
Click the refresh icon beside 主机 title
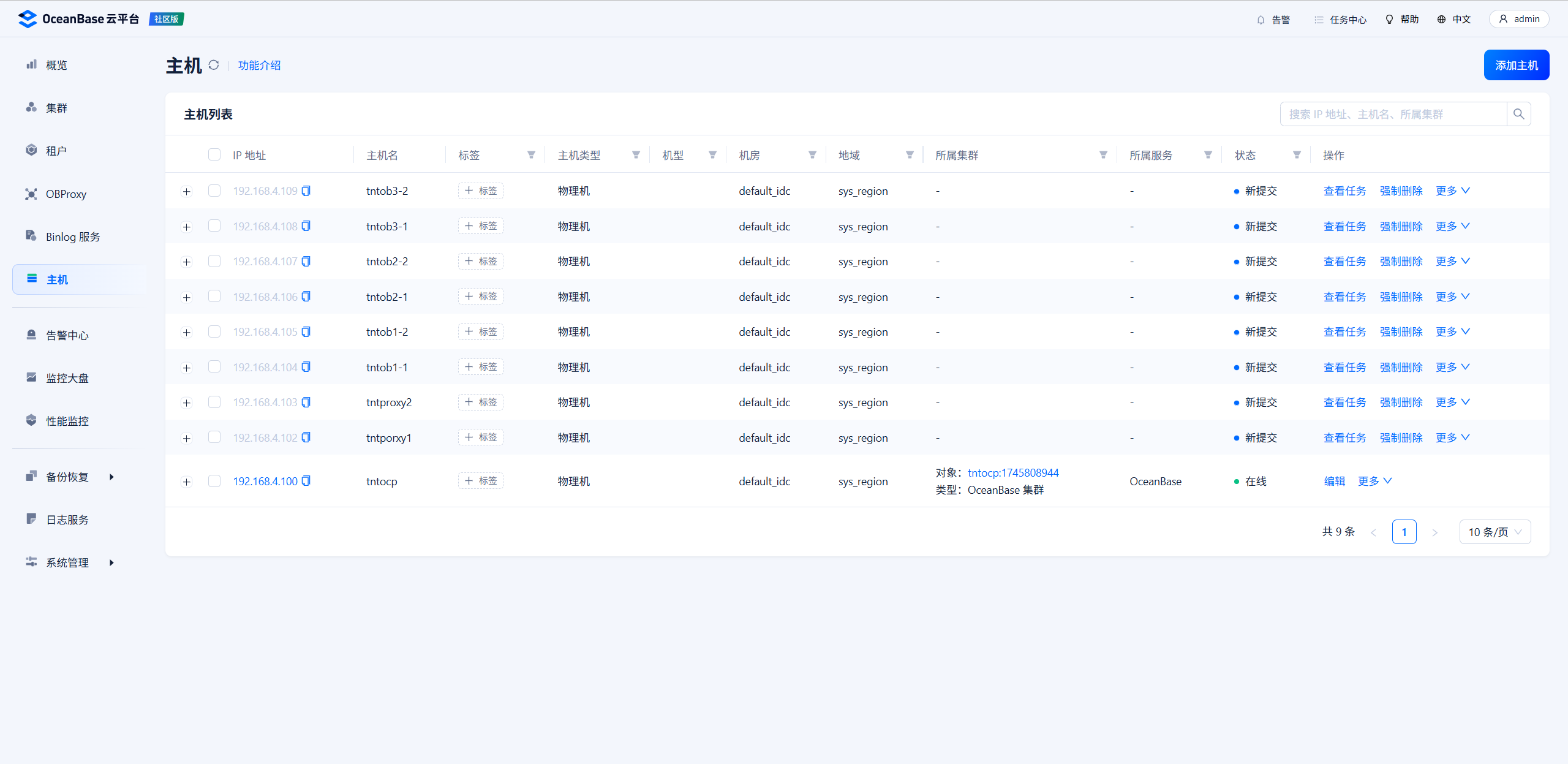[213, 65]
